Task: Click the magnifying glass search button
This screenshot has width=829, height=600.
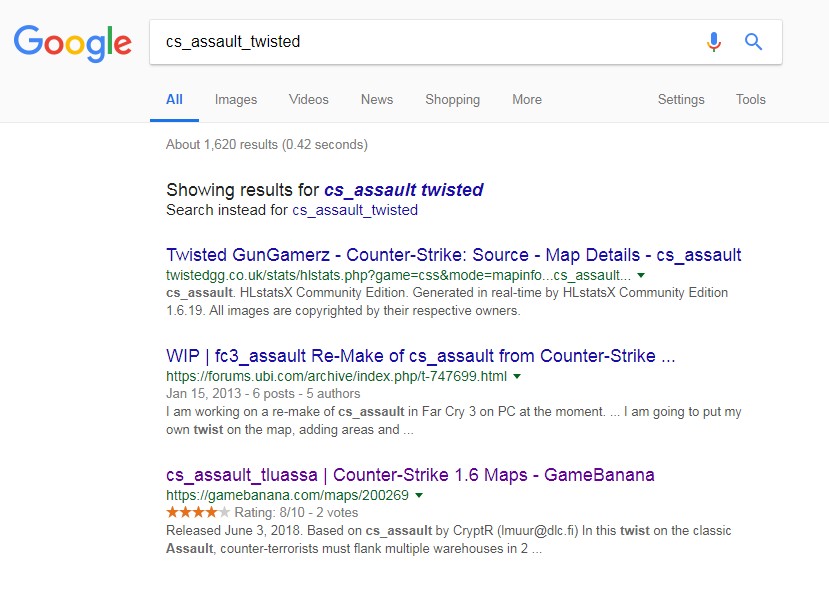Action: 754,42
